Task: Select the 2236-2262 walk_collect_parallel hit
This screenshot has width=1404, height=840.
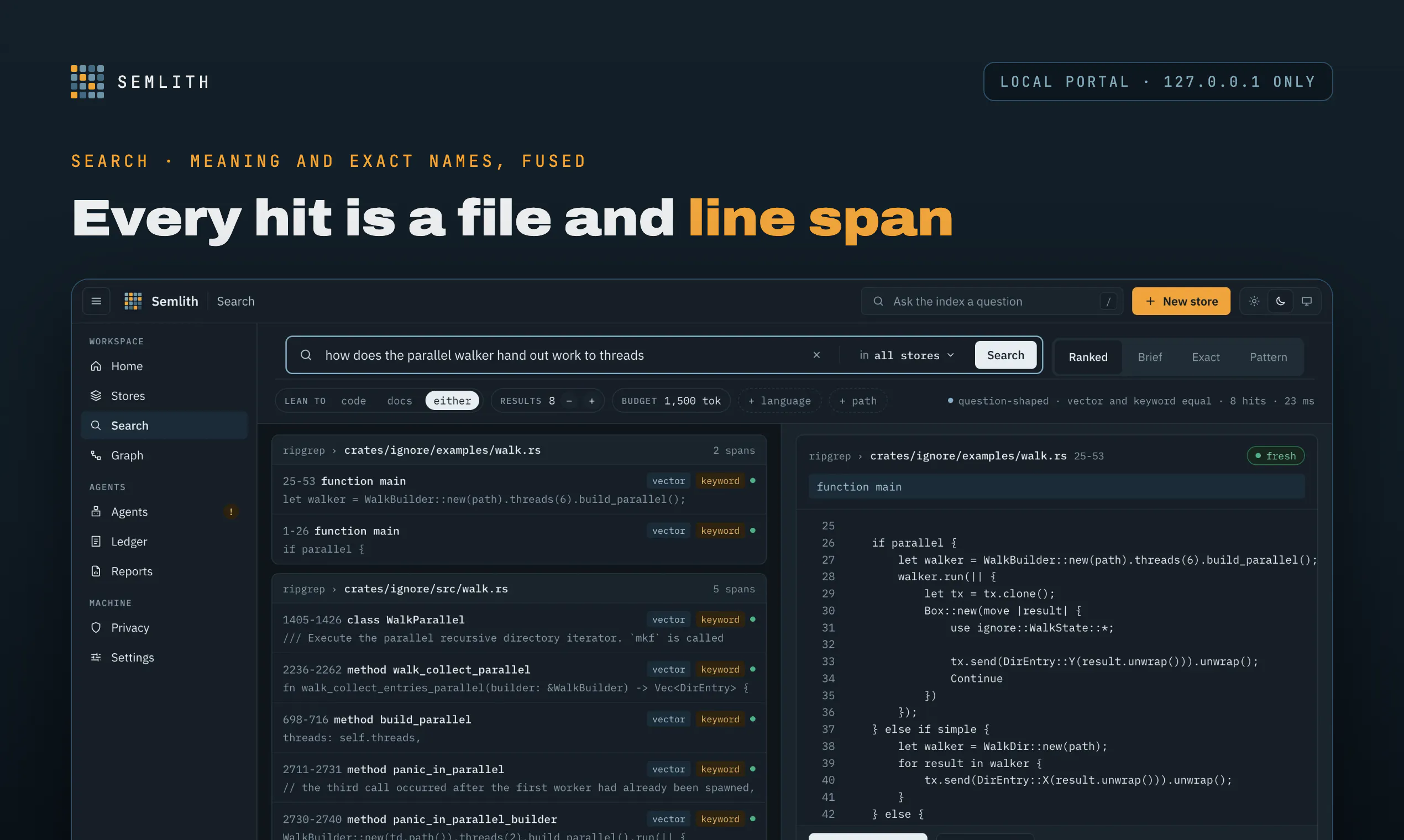Action: (x=518, y=678)
